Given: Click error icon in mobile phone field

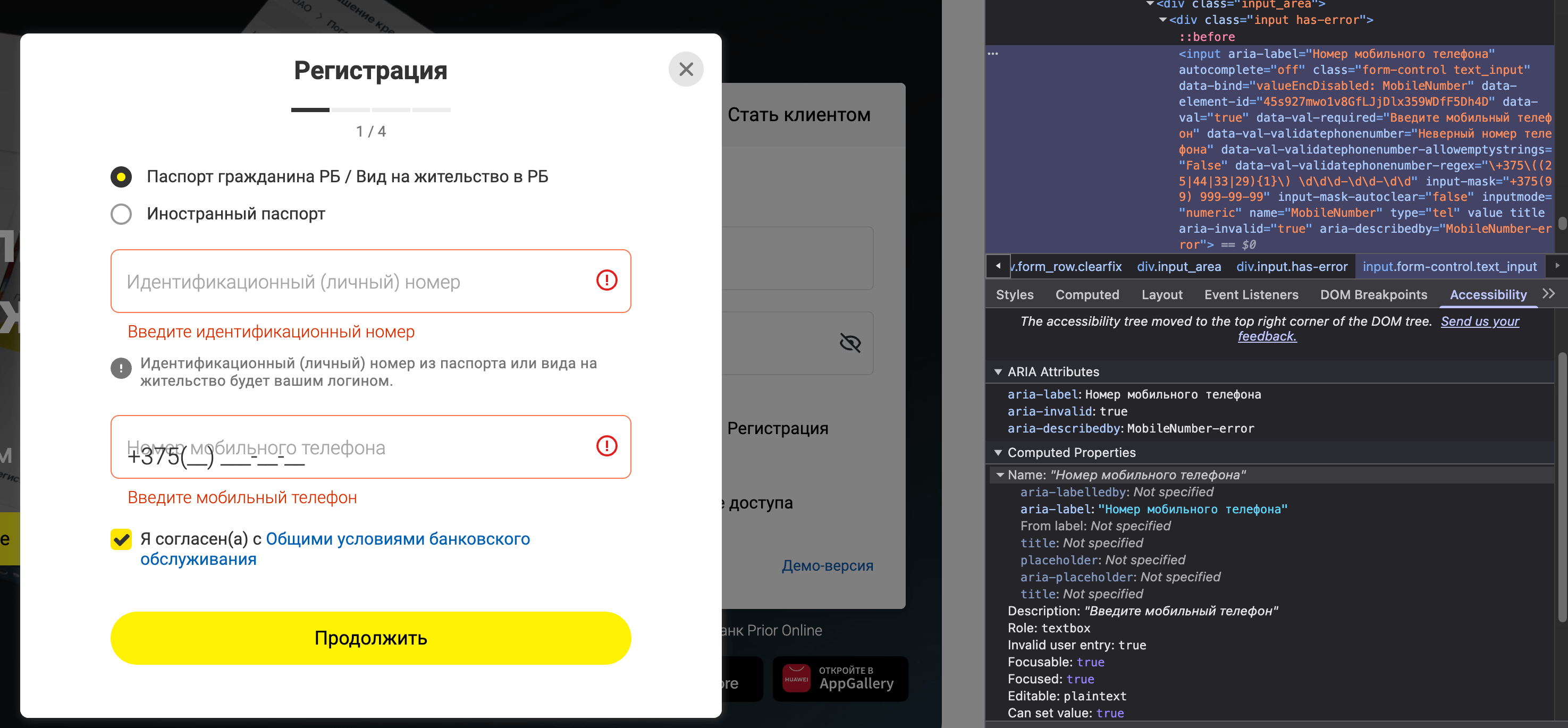Looking at the screenshot, I should click(606, 446).
